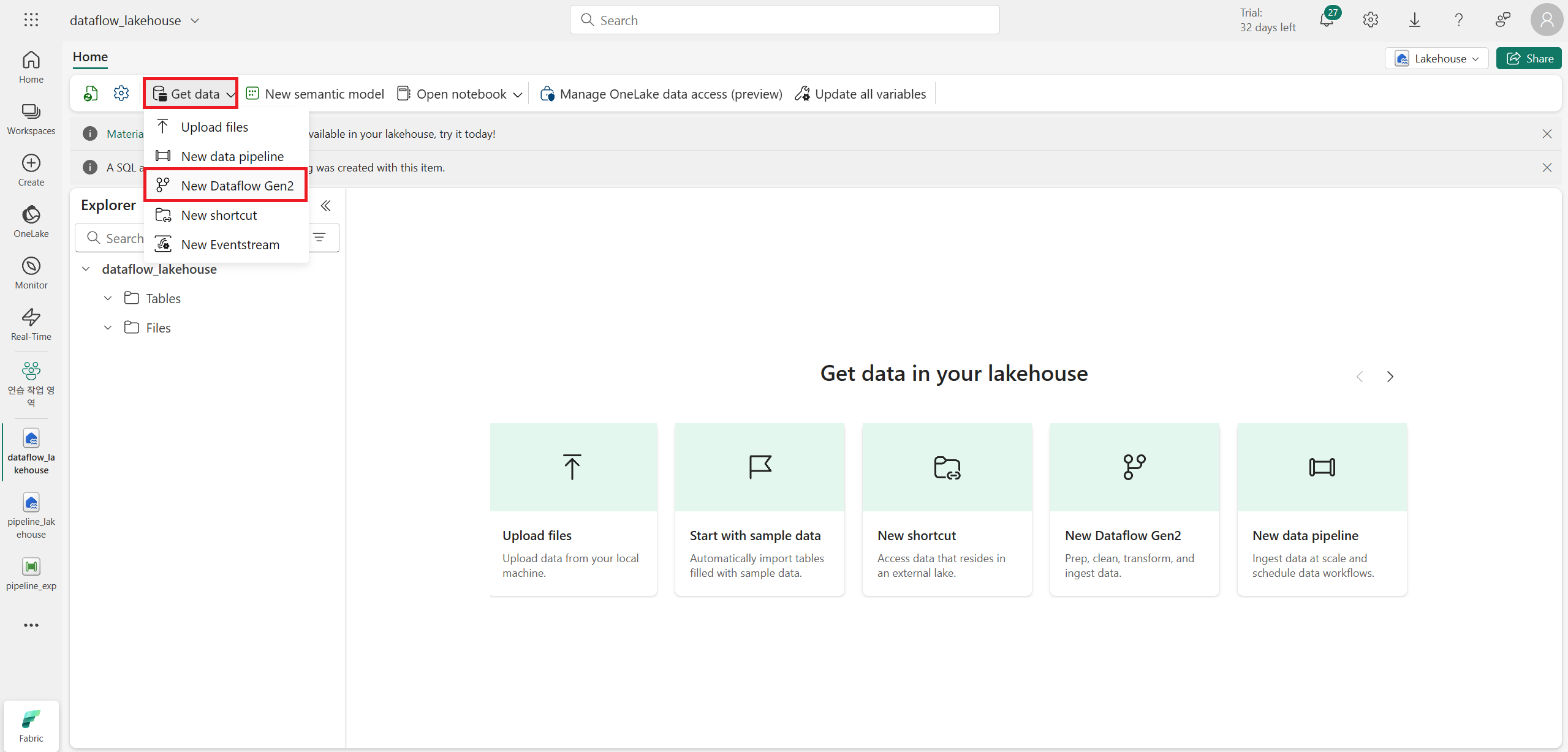Dismiss the SQL endpoint info banner
Viewport: 1568px width, 752px height.
(x=1547, y=168)
